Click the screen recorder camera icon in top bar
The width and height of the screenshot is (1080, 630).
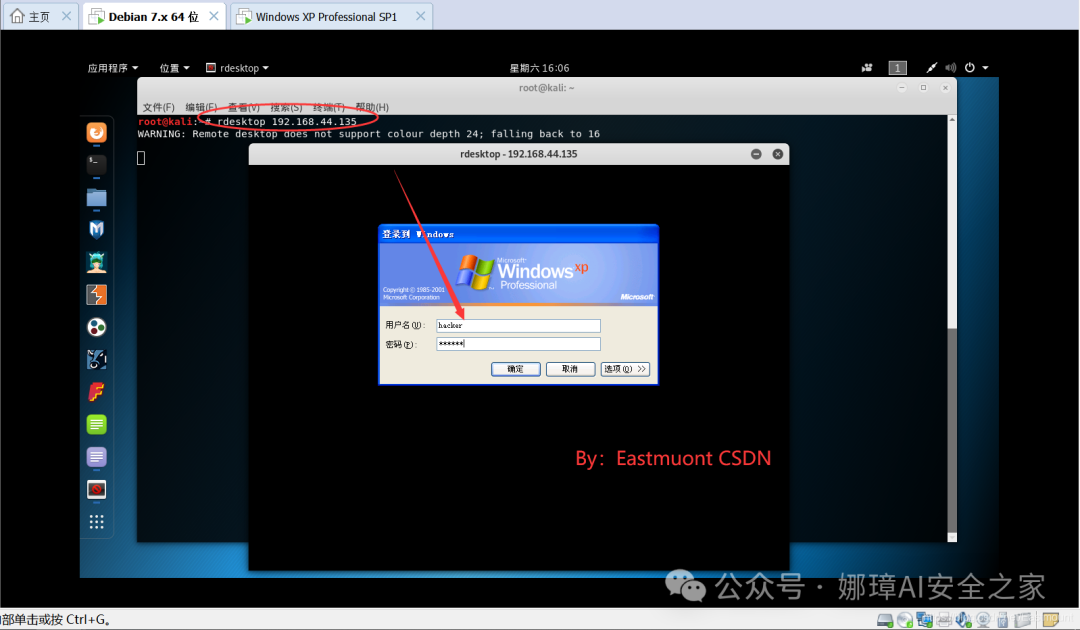tap(866, 67)
